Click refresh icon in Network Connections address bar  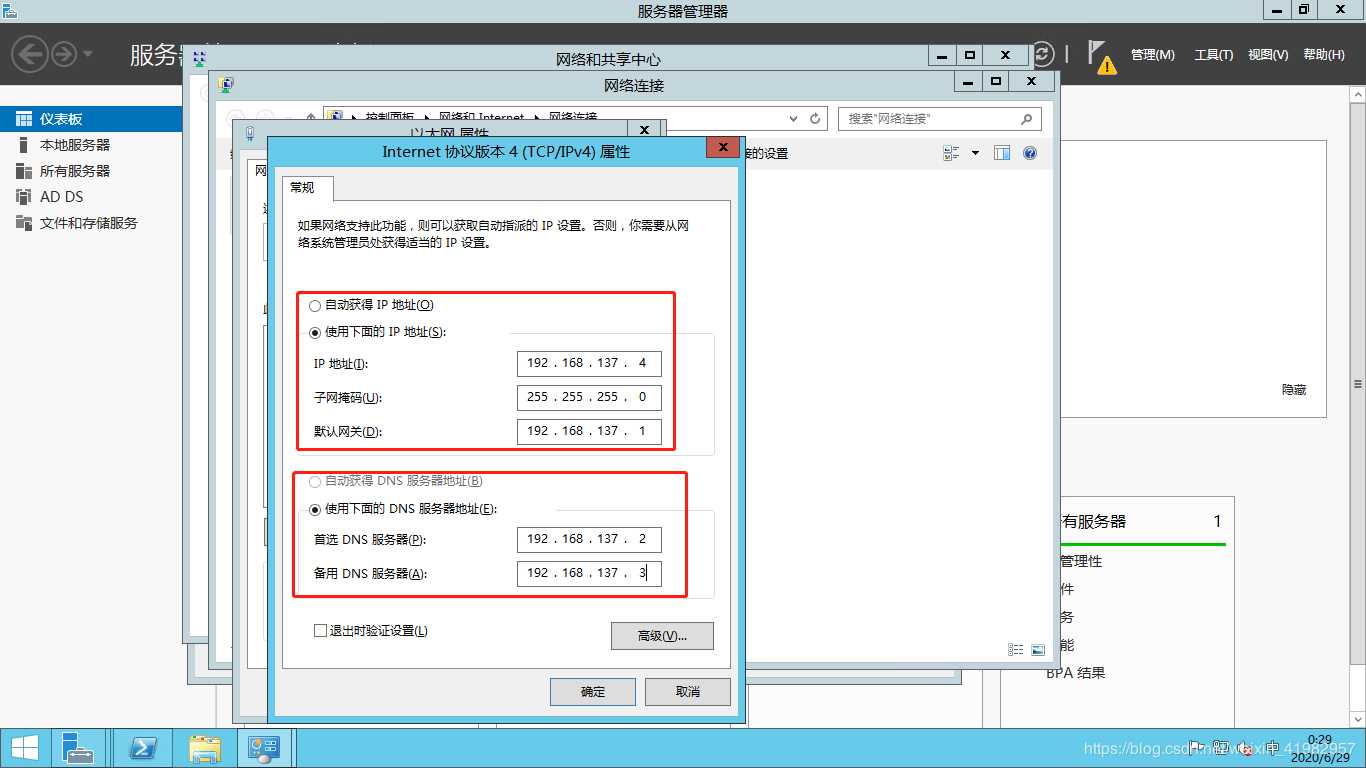[x=815, y=118]
